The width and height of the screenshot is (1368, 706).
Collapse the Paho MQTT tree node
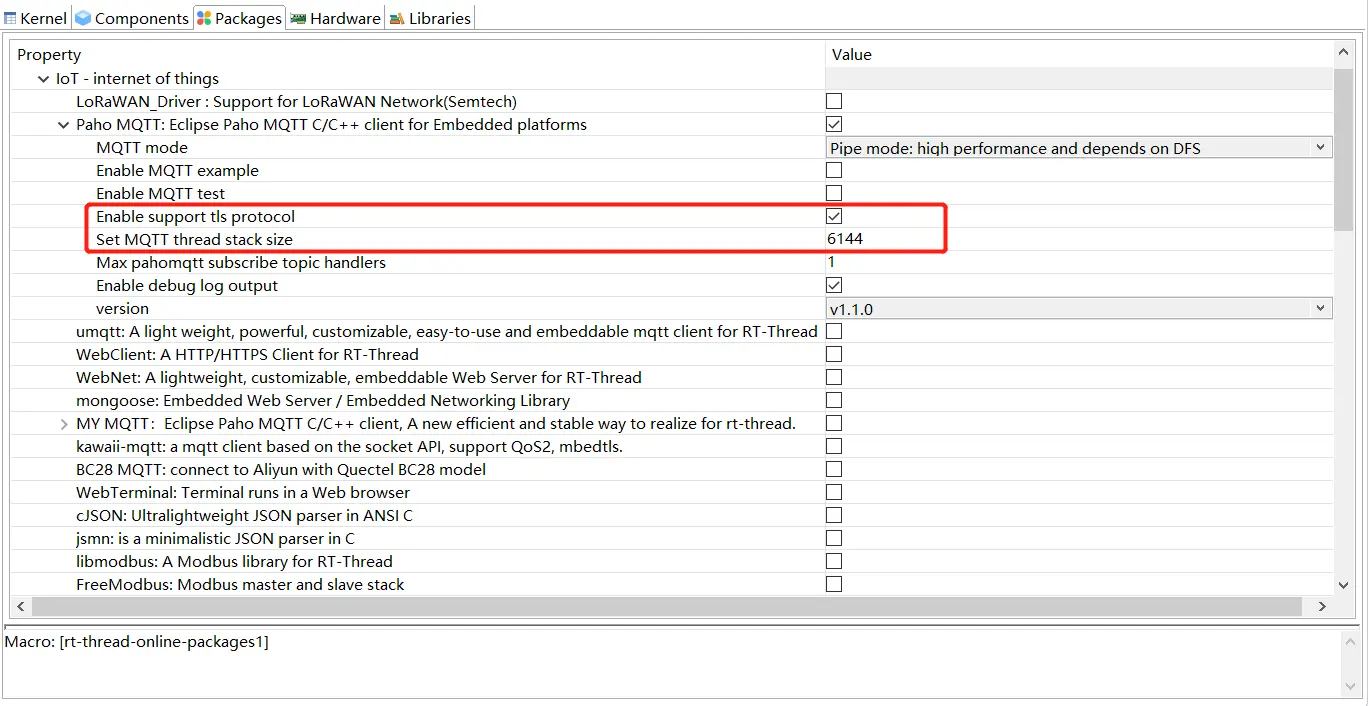64,125
